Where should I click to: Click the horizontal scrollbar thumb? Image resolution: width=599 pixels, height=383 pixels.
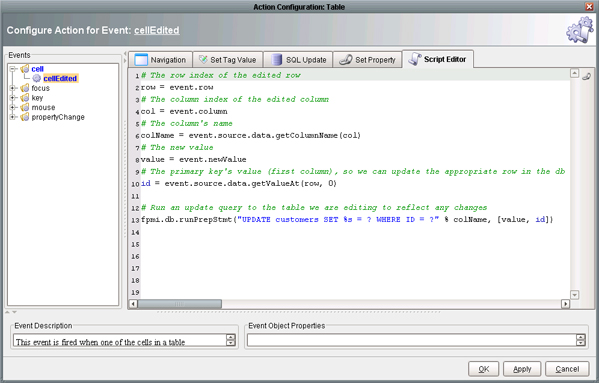coord(180,304)
